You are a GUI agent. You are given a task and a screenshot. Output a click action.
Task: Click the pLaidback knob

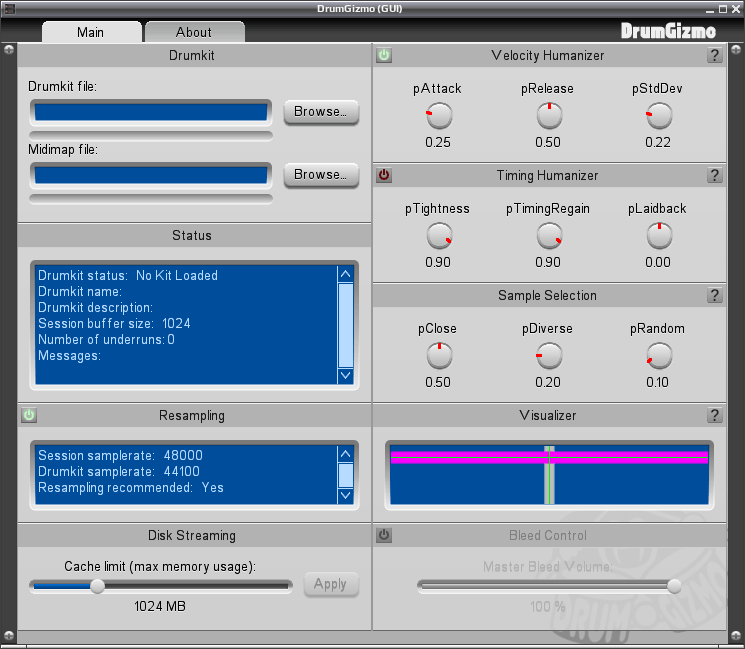pos(659,236)
